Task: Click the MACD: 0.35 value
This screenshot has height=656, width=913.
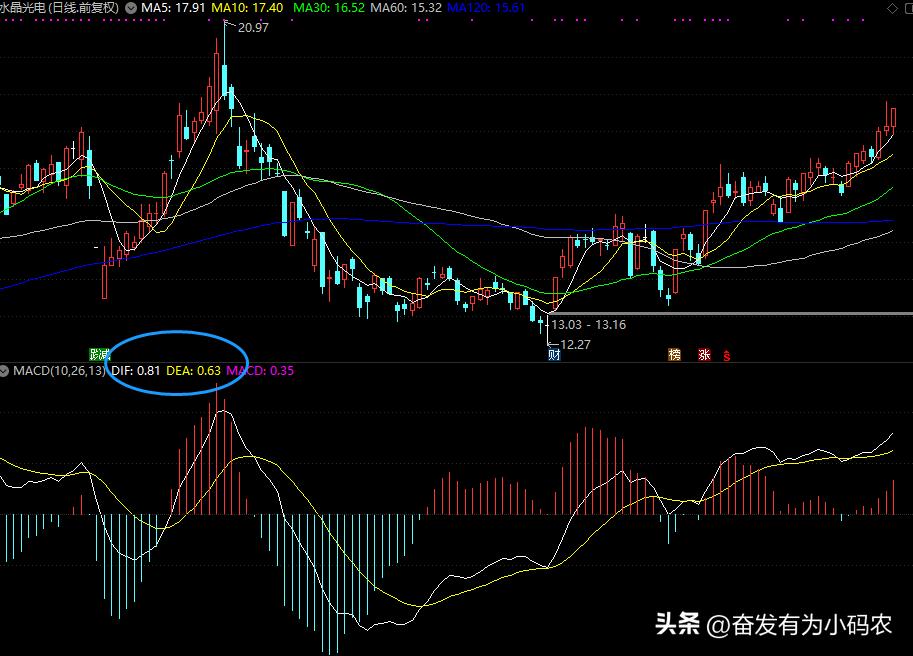Action: [x=260, y=371]
